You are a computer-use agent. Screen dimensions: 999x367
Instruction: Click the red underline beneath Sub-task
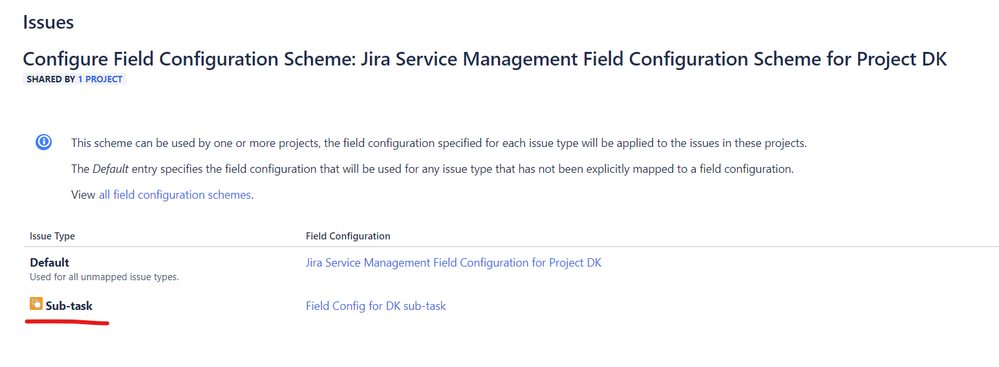tap(67, 322)
